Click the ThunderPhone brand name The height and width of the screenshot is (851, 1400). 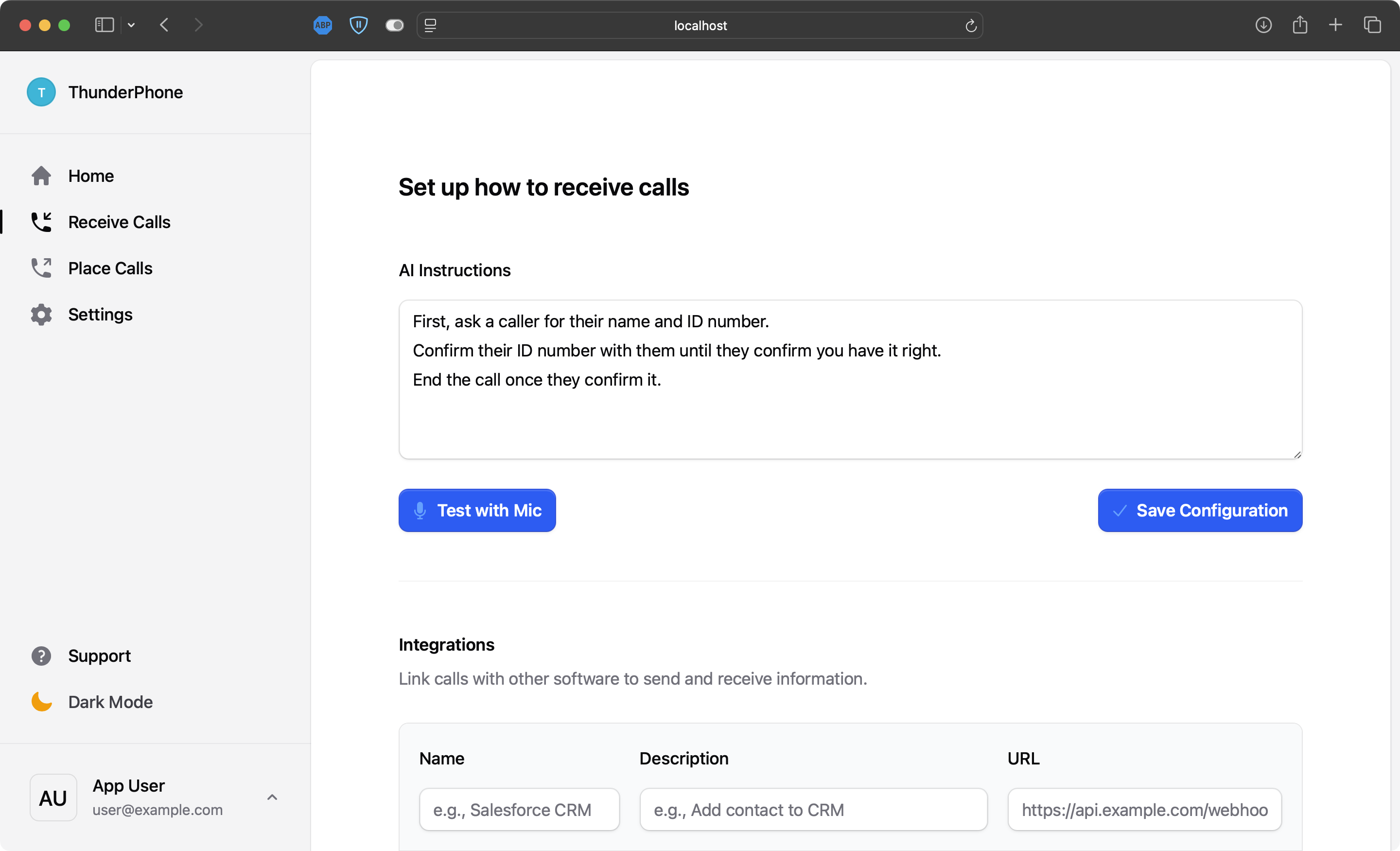pyautogui.click(x=125, y=92)
